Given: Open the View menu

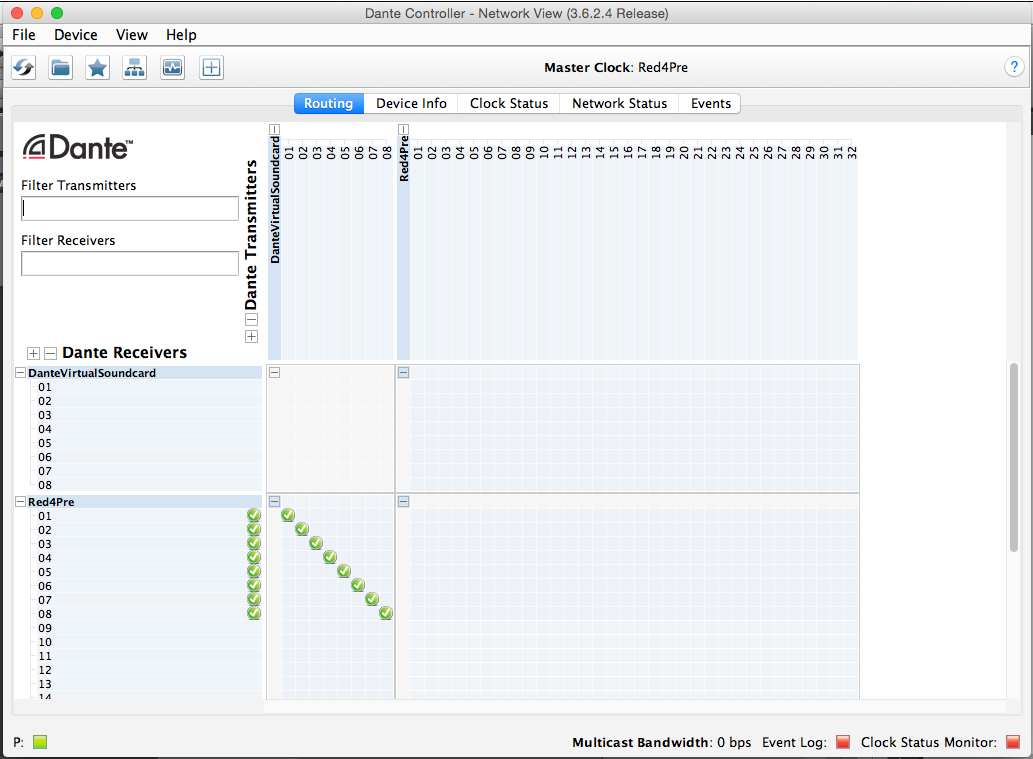Looking at the screenshot, I should pyautogui.click(x=132, y=35).
